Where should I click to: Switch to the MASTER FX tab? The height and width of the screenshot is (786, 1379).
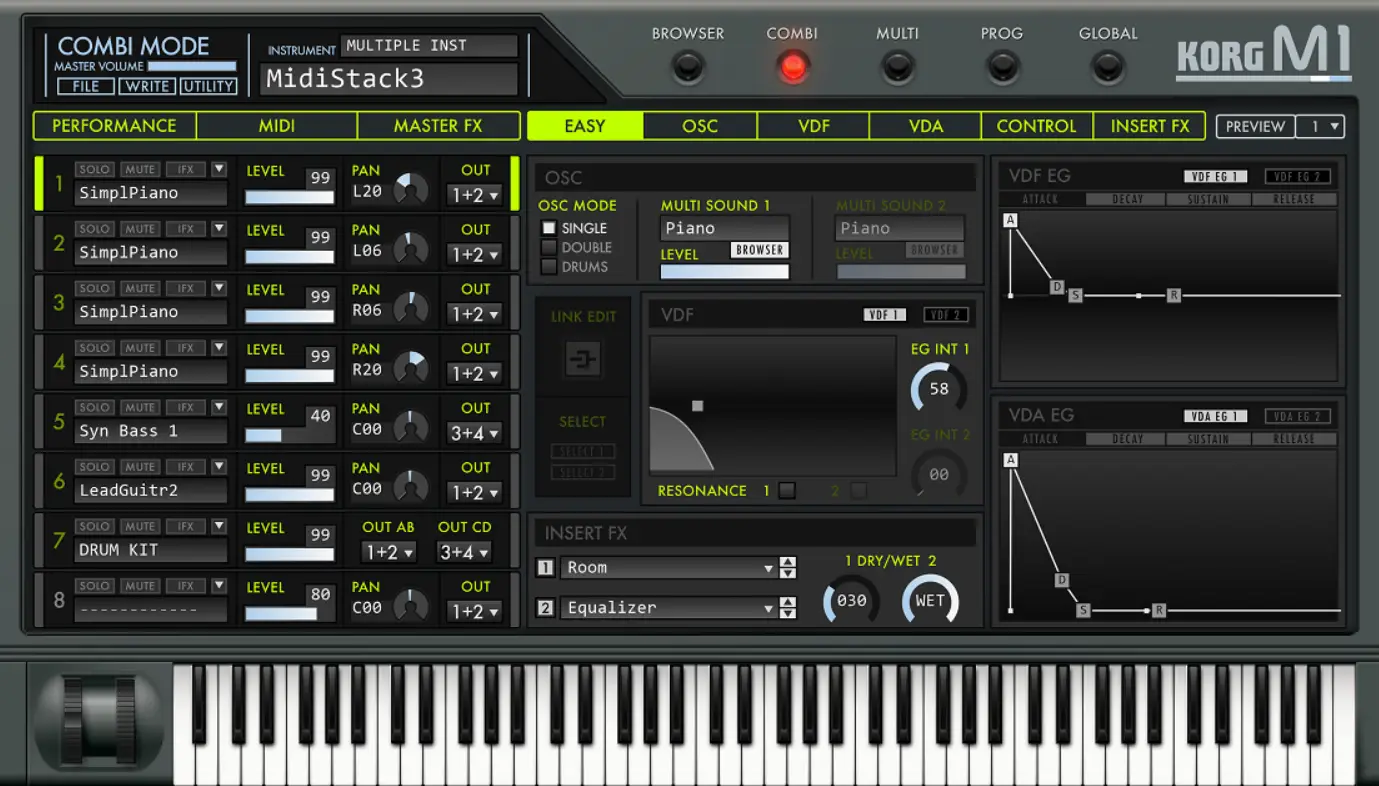click(438, 125)
